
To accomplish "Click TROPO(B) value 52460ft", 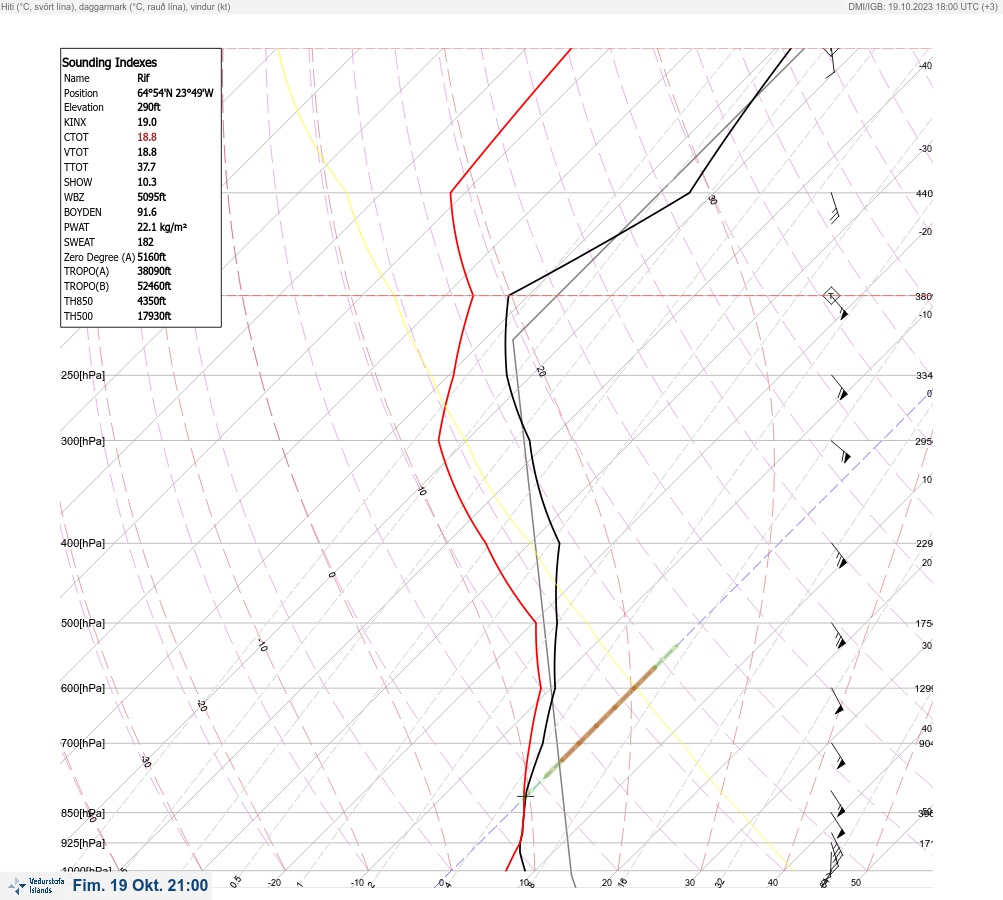I will pyautogui.click(x=154, y=286).
